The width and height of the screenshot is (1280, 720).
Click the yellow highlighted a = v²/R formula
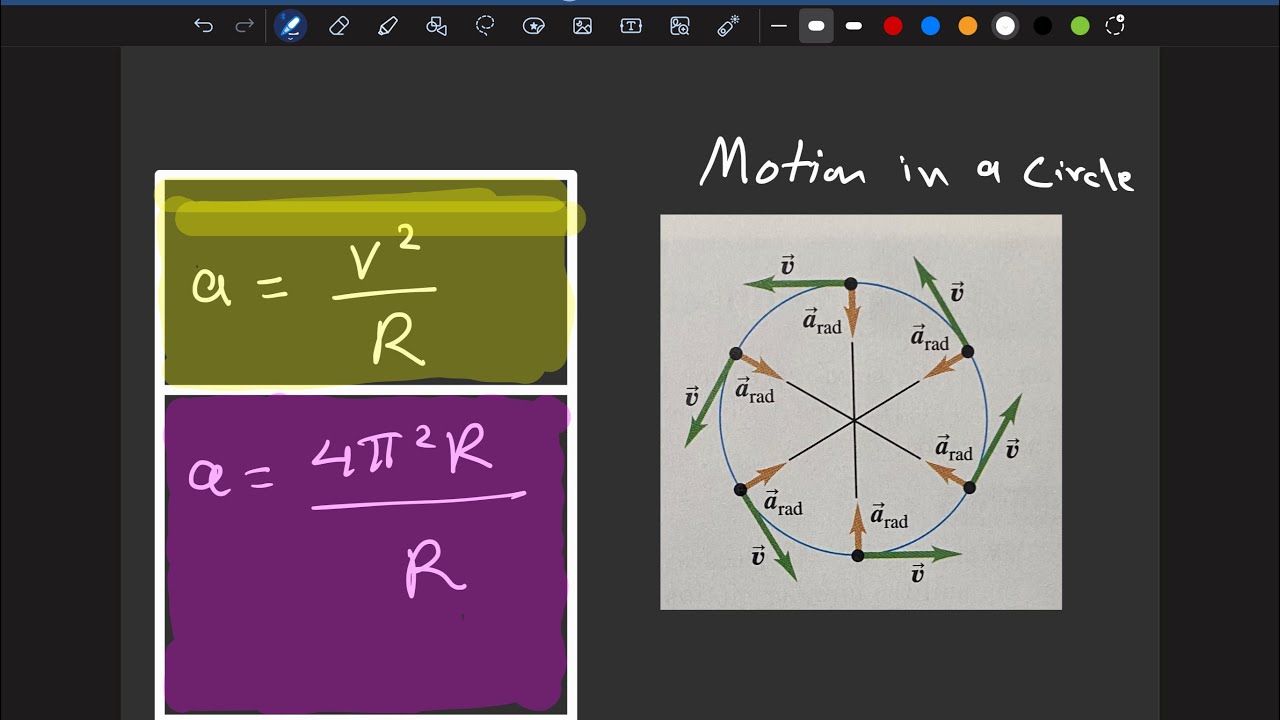pyautogui.click(x=366, y=282)
